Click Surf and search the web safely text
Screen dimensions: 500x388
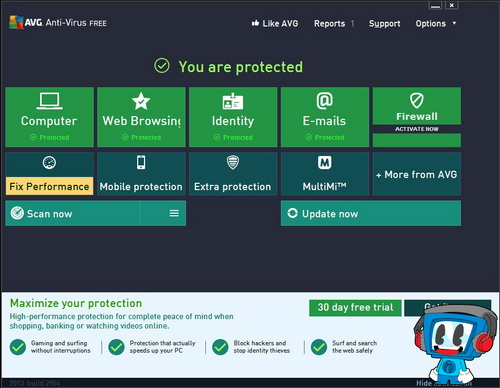[354, 347]
